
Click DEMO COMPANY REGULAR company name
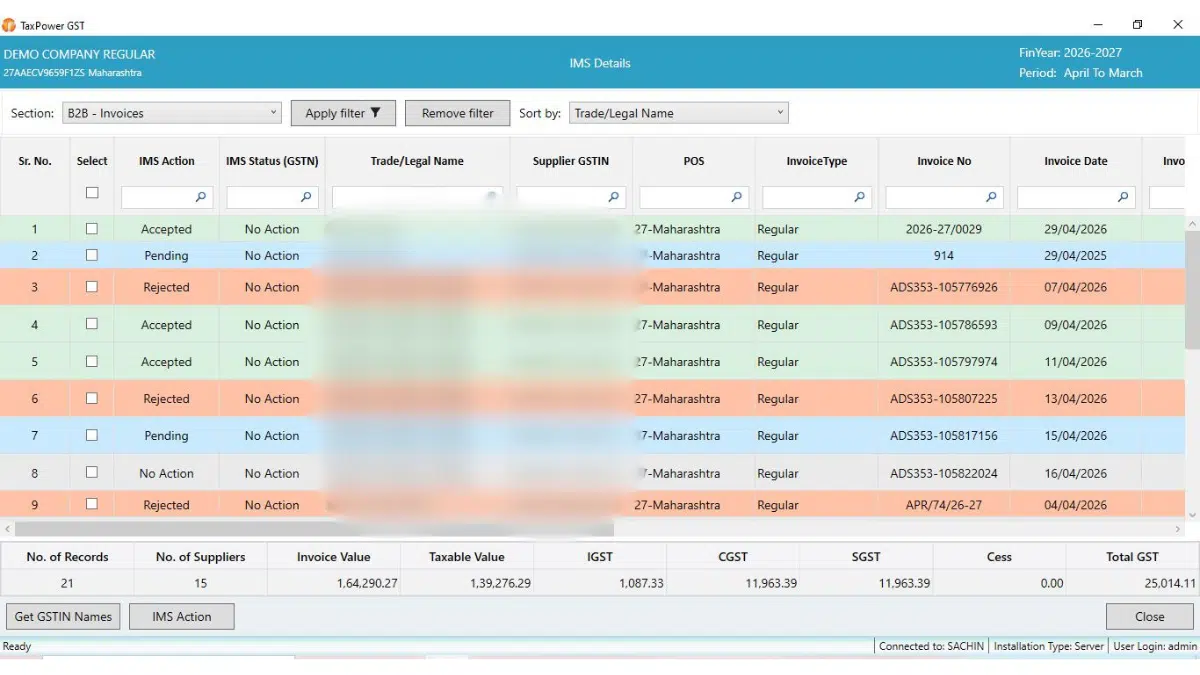click(80, 54)
